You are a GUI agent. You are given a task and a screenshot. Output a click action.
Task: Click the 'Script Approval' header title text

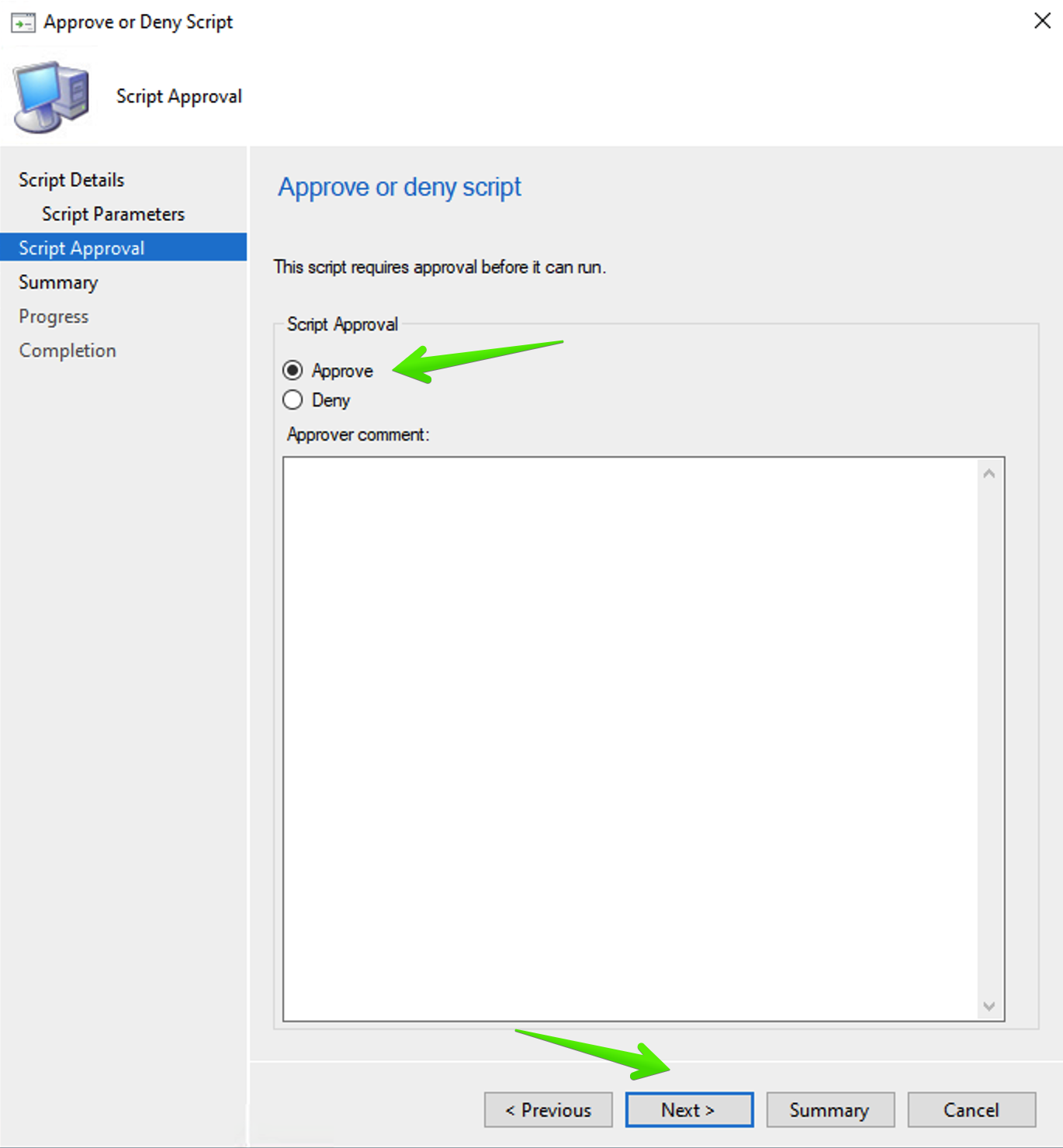click(179, 96)
